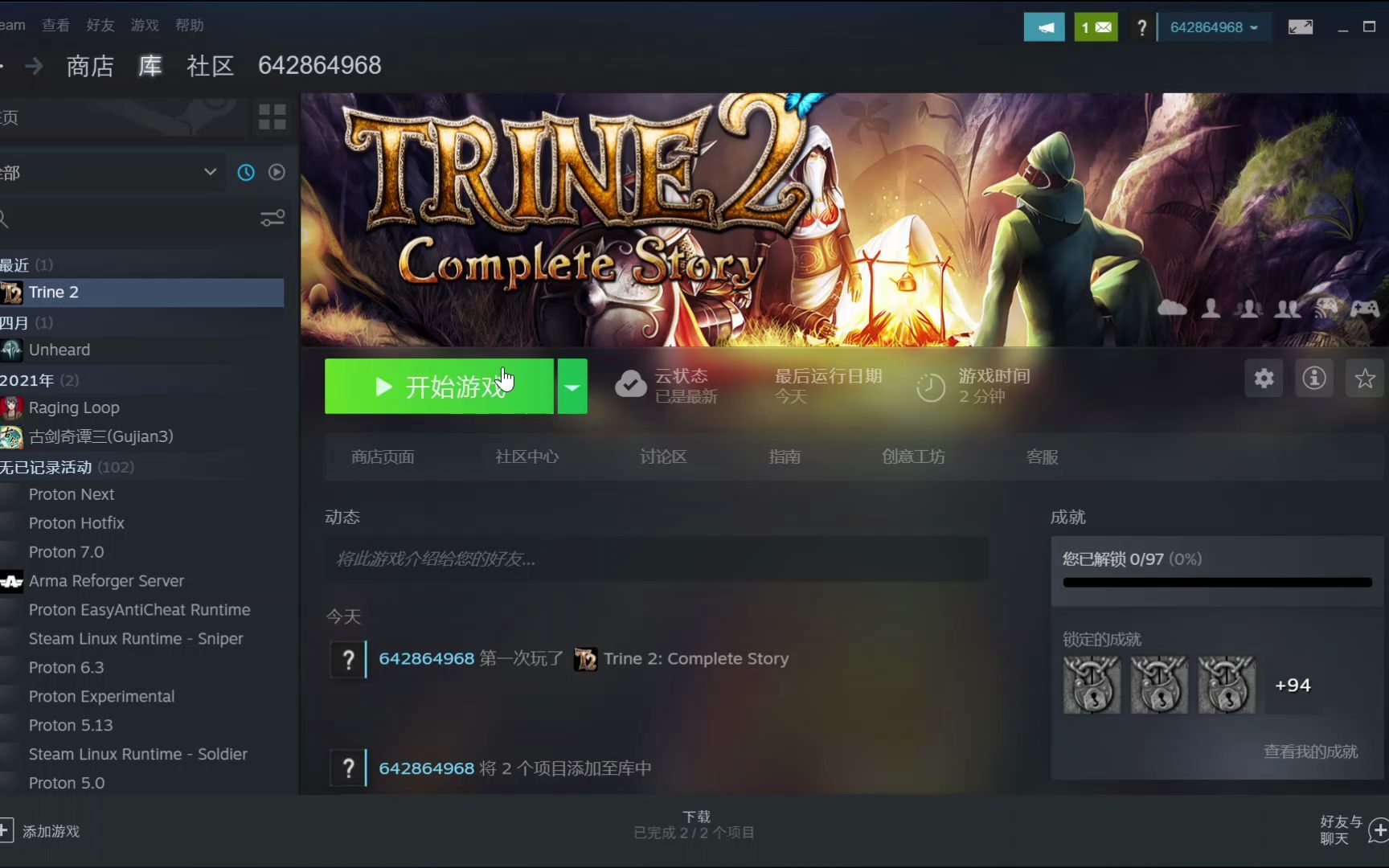View the third locked achievement icon
1389x868 pixels.
(x=1227, y=686)
